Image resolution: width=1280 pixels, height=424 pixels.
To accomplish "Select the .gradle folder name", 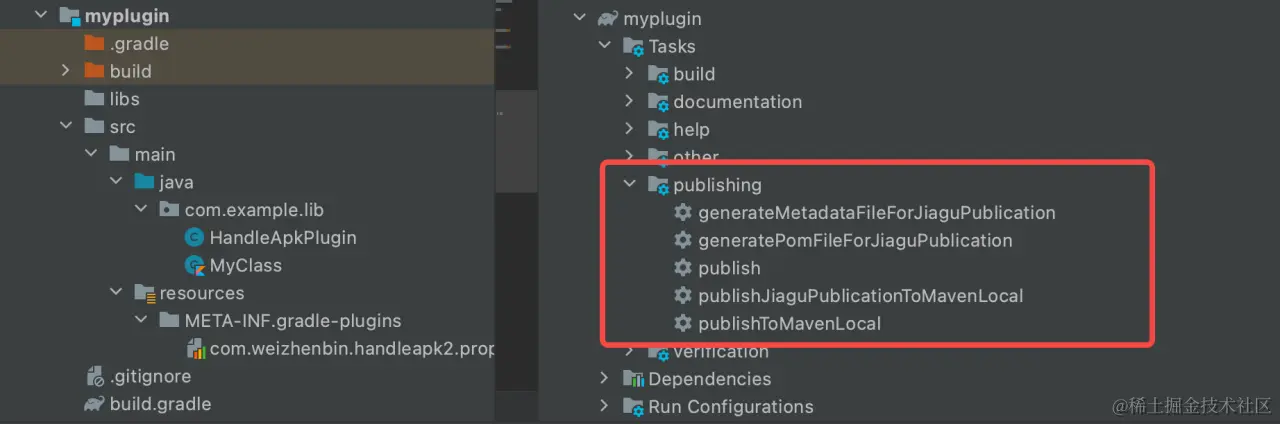I will [139, 44].
